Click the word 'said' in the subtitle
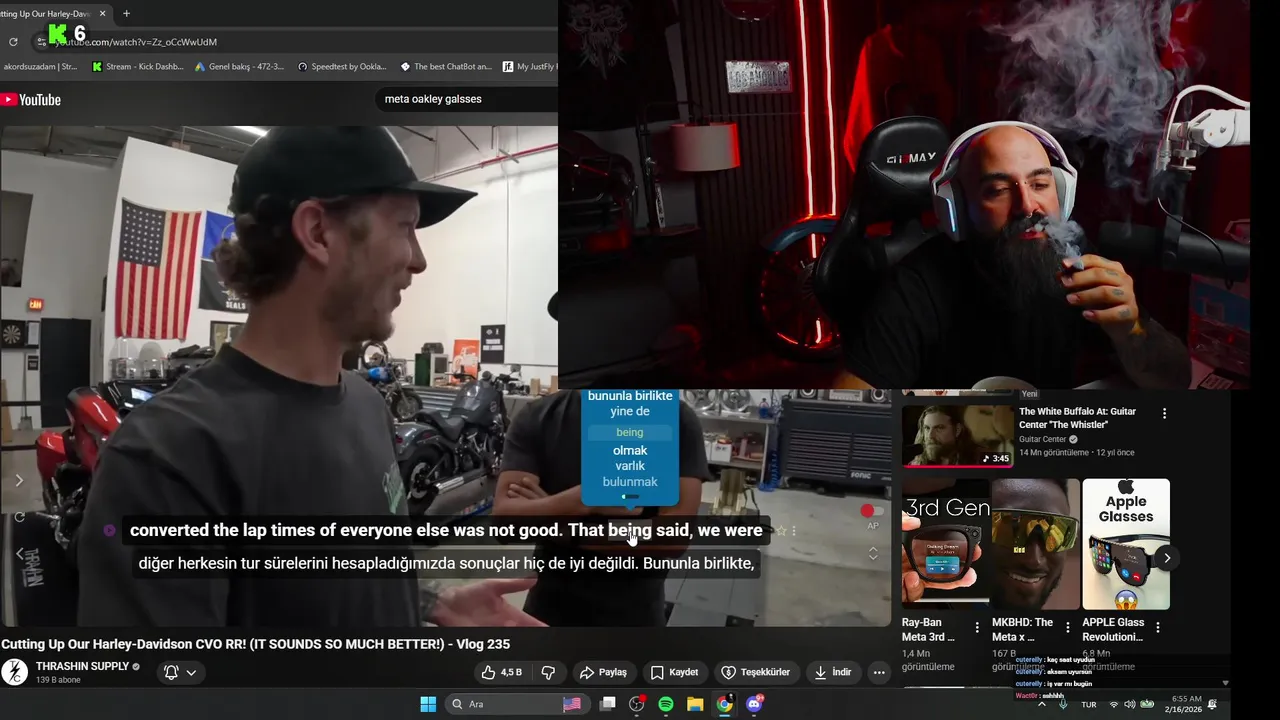Screen dimensions: 1280x720 pos(673,530)
